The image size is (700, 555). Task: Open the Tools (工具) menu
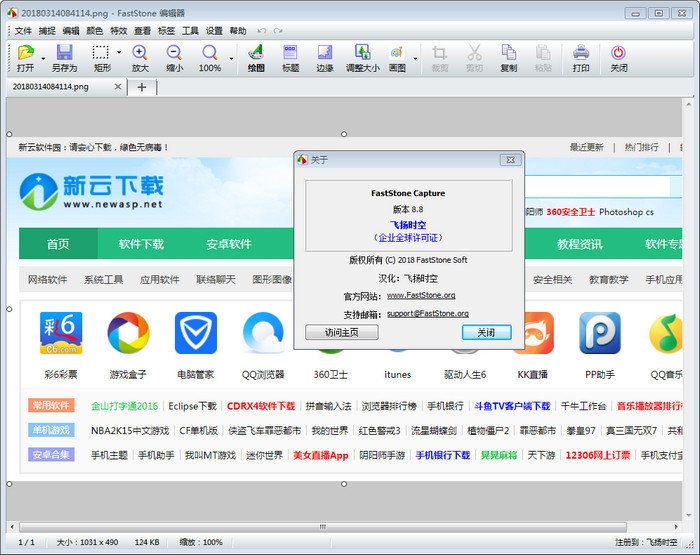click(190, 31)
